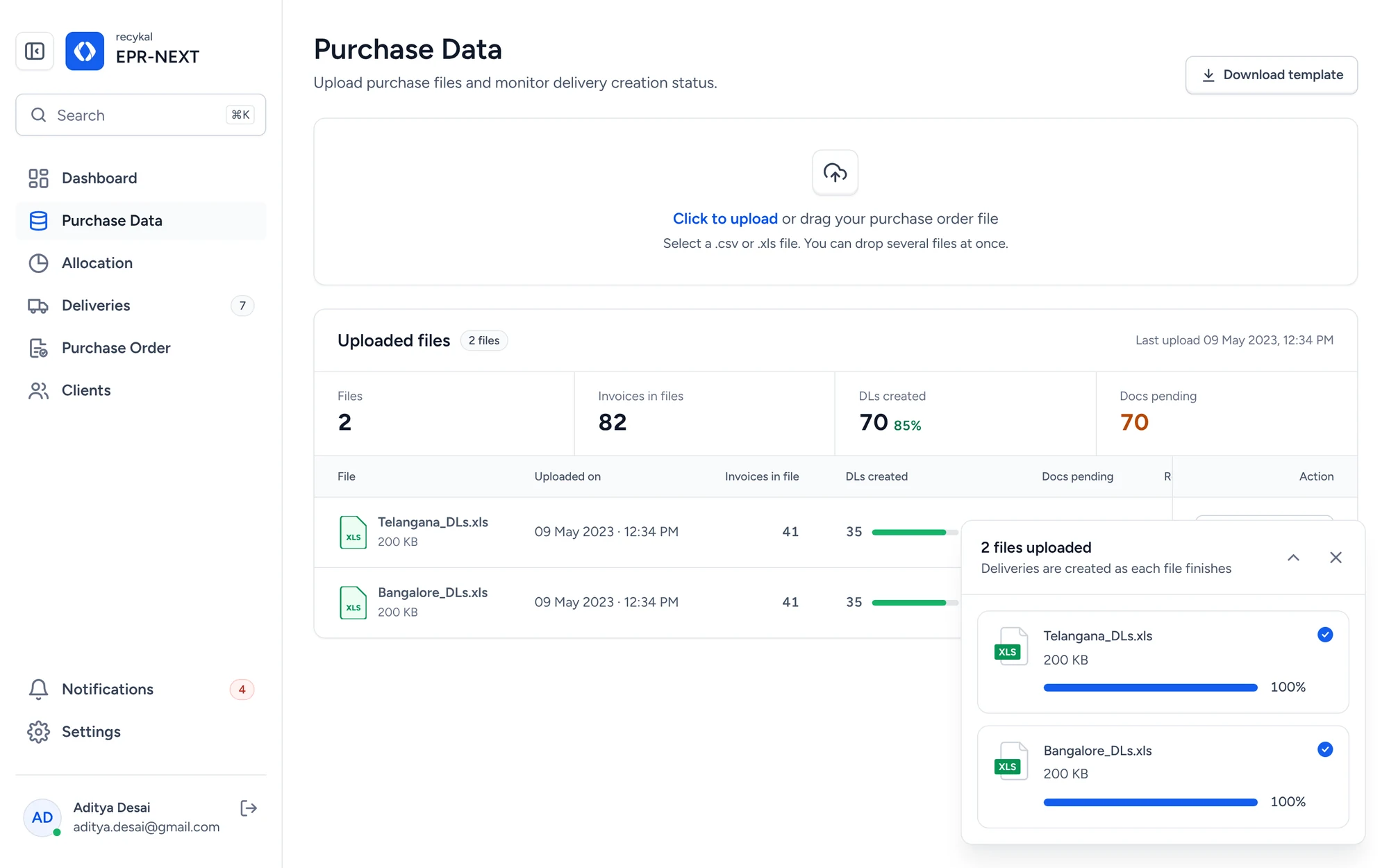This screenshot has width=1389, height=868.
Task: Click Telangana_DLs.xls file icon in upload popup
Action: [x=1010, y=646]
